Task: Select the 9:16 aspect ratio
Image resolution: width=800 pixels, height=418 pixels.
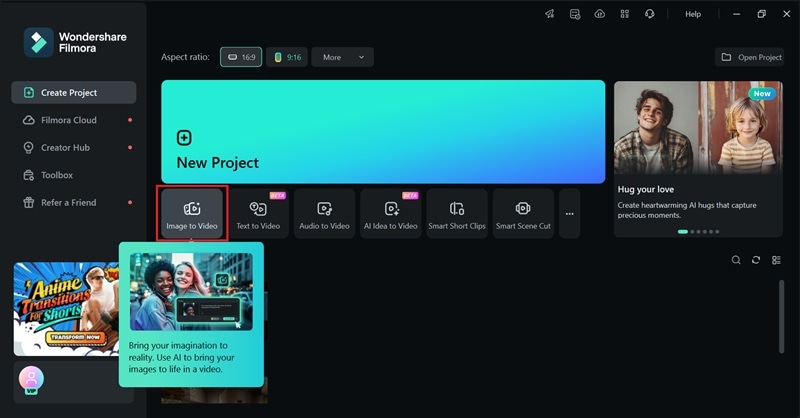Action: (x=287, y=57)
